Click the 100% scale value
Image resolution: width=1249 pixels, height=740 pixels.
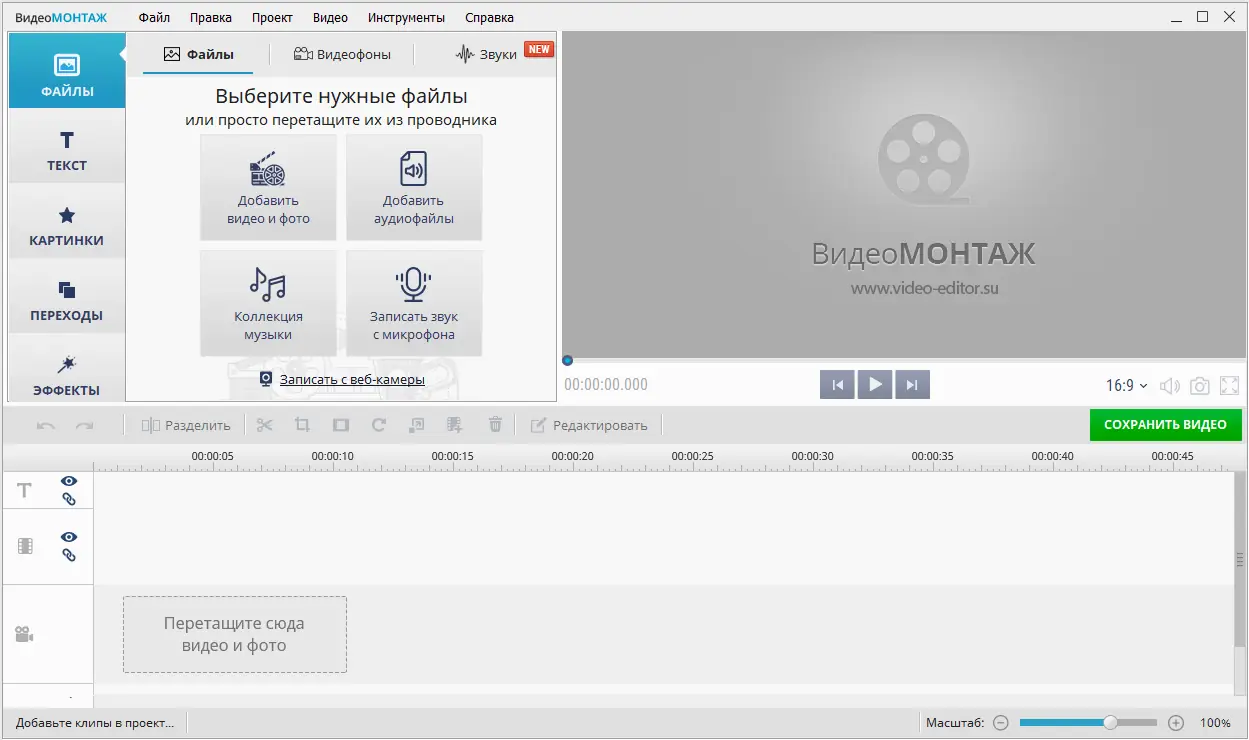coord(1215,722)
